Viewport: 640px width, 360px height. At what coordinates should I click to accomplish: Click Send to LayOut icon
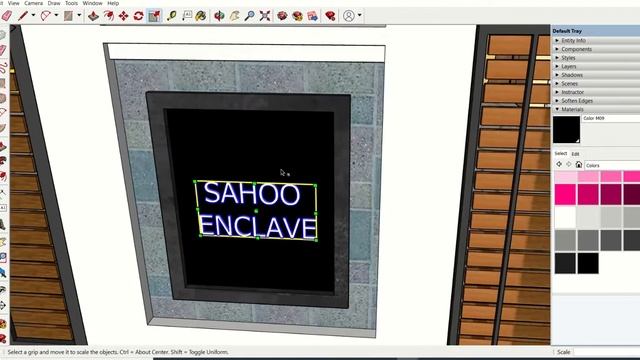tap(313, 16)
